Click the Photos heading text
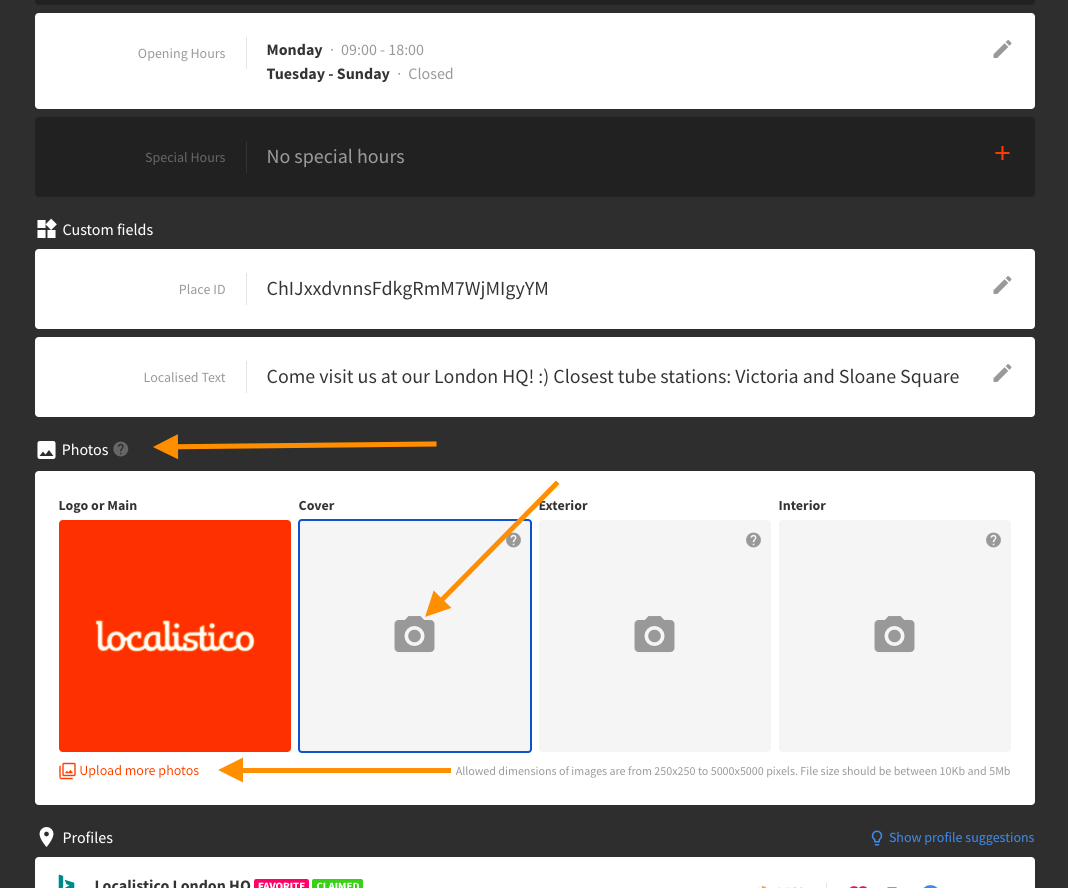The image size is (1068, 888). [x=85, y=449]
